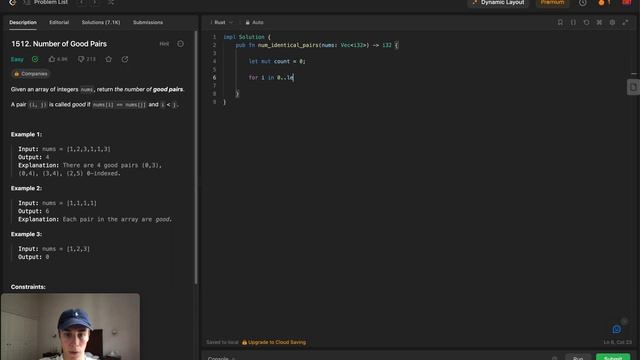Click the problem title 1512. Number of Good Pairs
The image size is (640, 360).
59,44
